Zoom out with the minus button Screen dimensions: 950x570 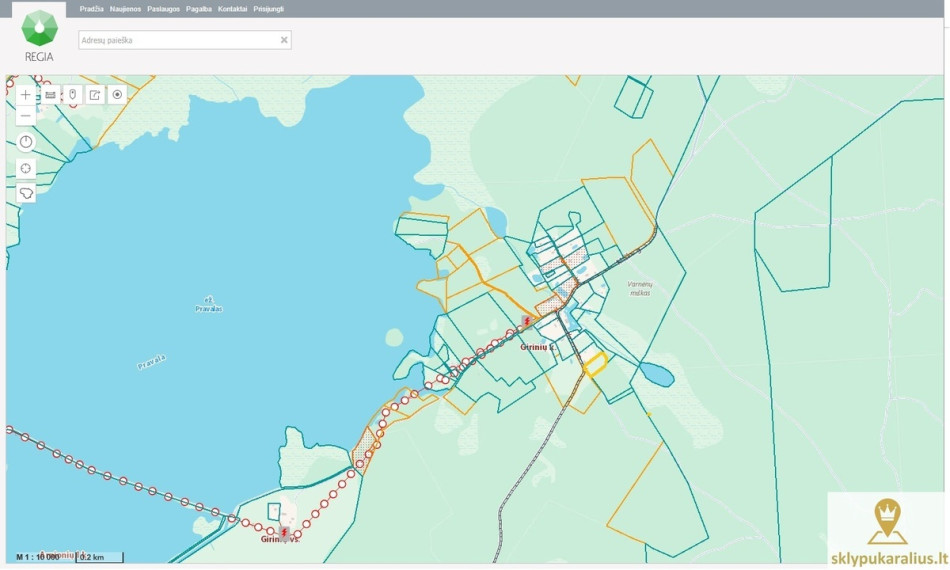click(25, 116)
